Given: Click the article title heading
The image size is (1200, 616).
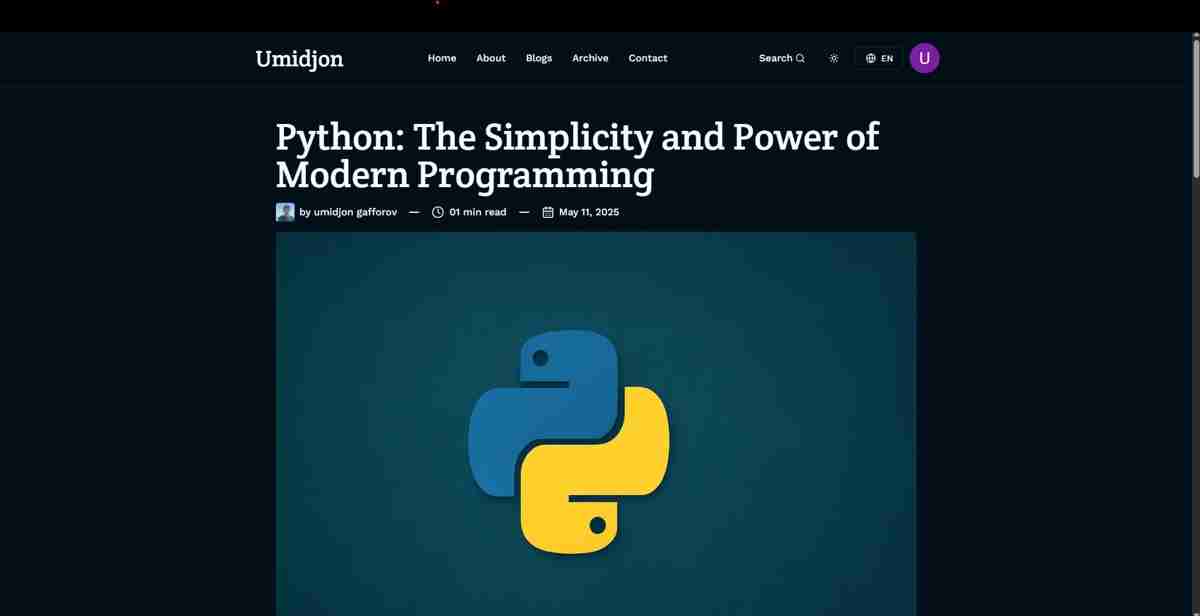Looking at the screenshot, I should pos(577,155).
